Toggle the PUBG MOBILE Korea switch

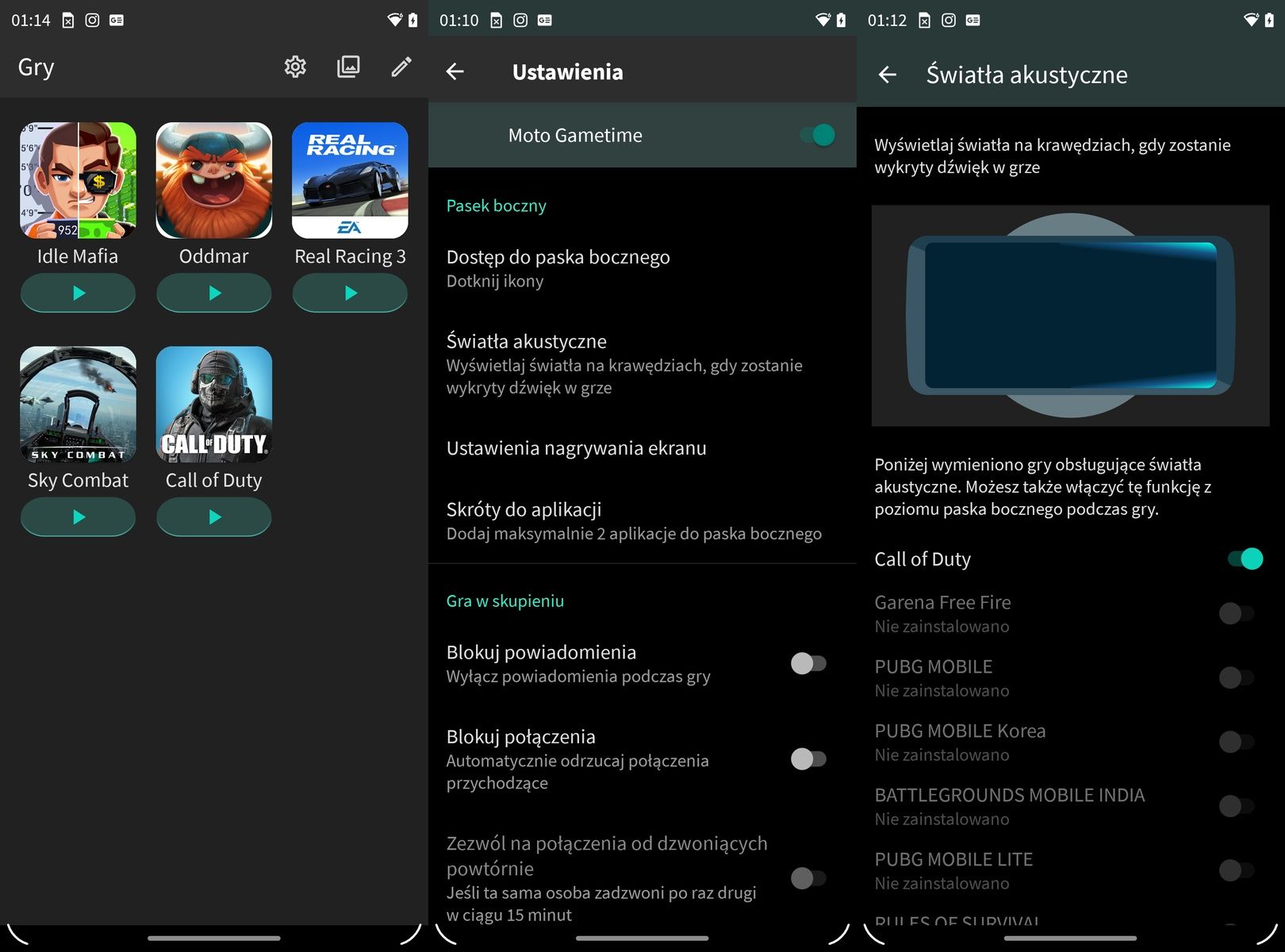[1237, 742]
